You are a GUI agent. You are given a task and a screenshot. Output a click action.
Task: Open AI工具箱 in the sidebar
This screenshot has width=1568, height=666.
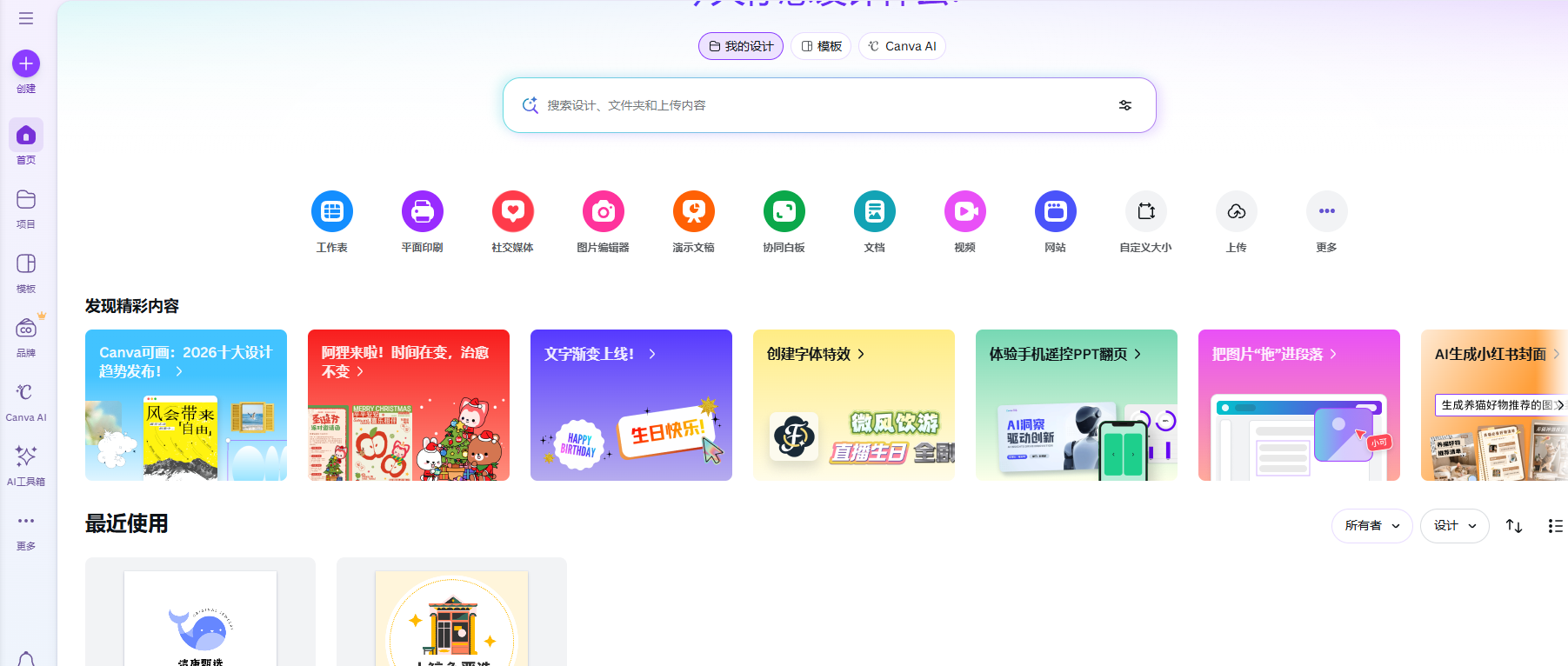pyautogui.click(x=26, y=465)
